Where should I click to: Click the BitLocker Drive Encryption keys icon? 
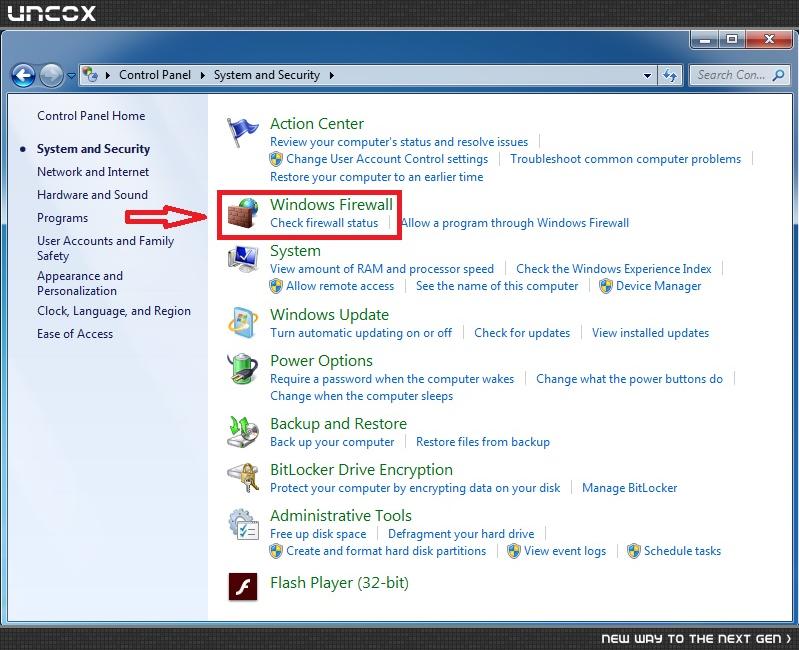point(243,477)
